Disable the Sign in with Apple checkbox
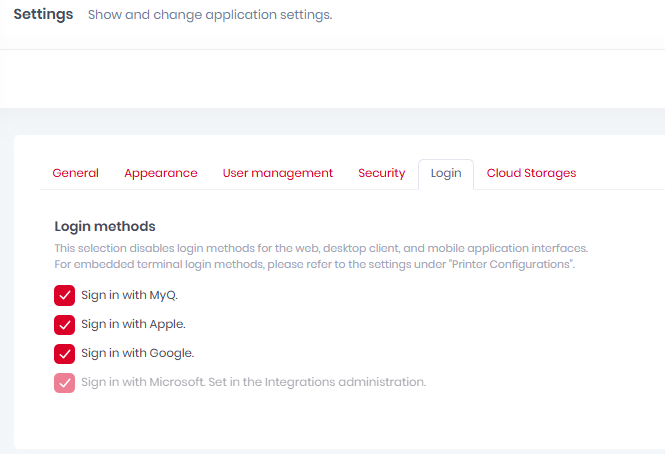Screen dimensions: 665x454 [x=65, y=324]
